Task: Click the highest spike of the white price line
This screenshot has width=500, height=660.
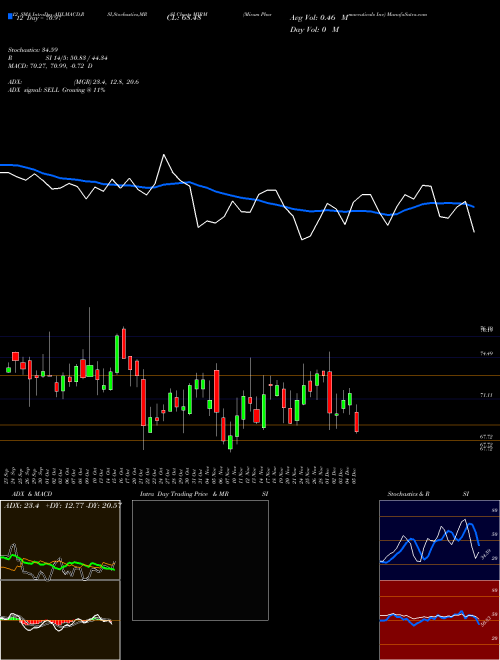Action: [164, 155]
